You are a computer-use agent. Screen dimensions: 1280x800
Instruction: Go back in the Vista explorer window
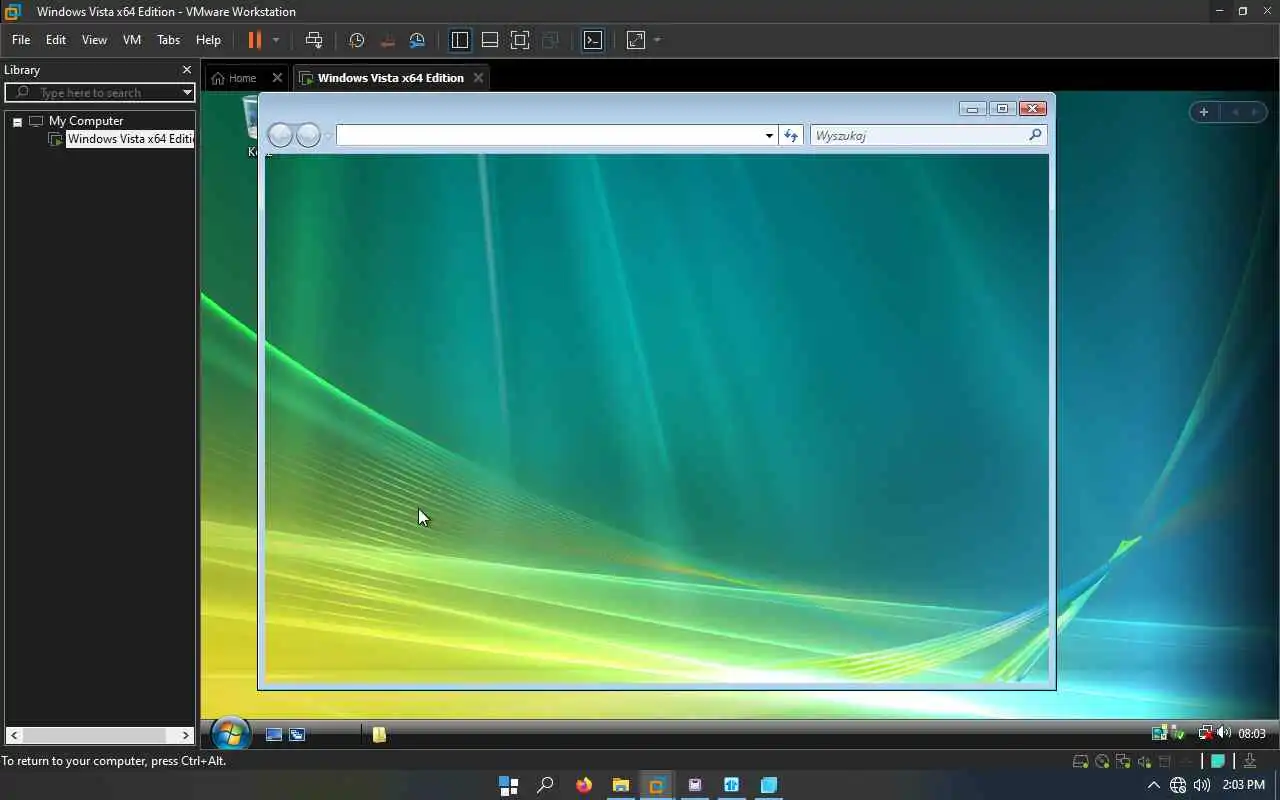coord(281,135)
